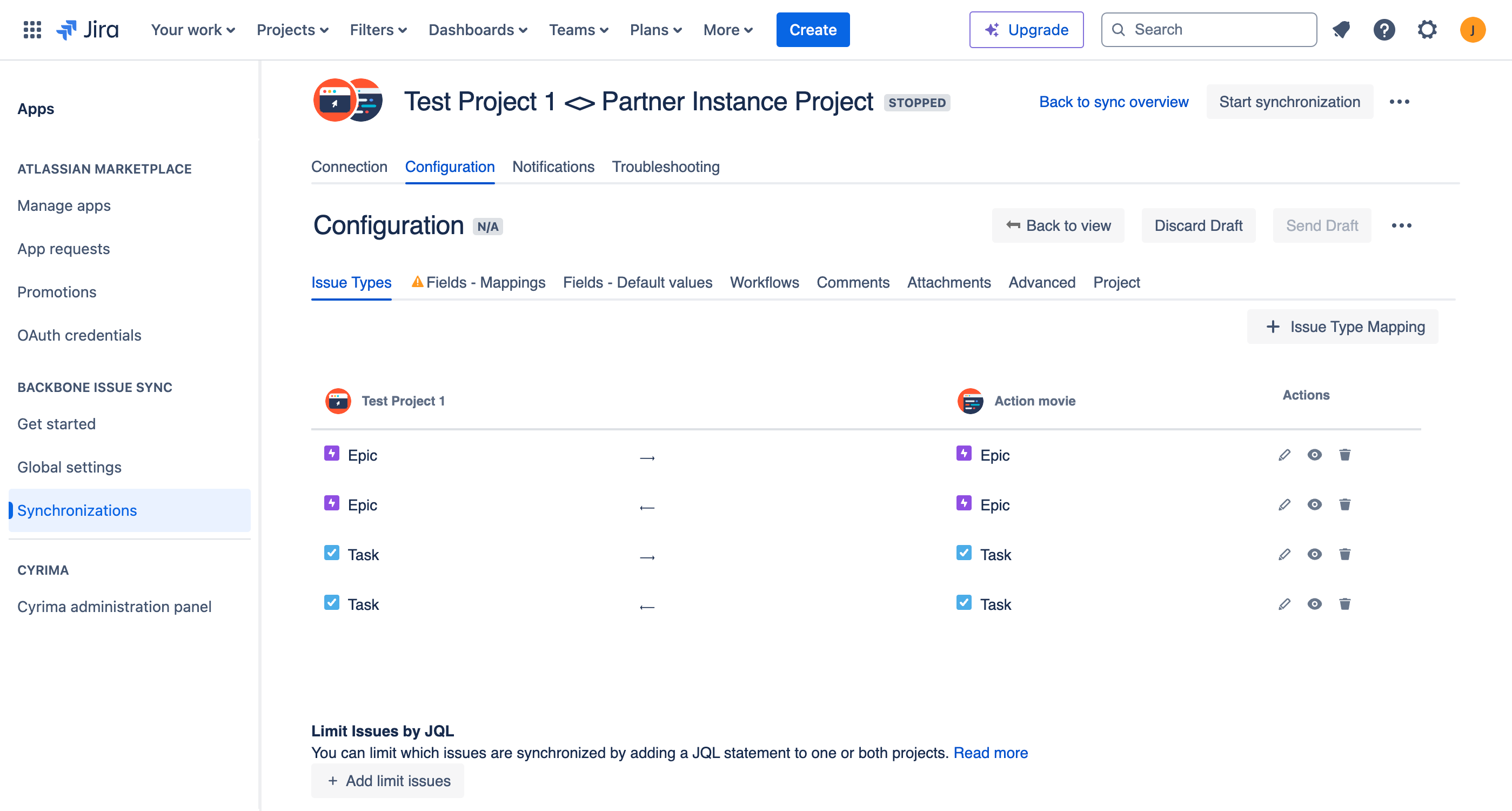Select the top-level Configuration tab
This screenshot has width=1512, height=811.
(450, 167)
